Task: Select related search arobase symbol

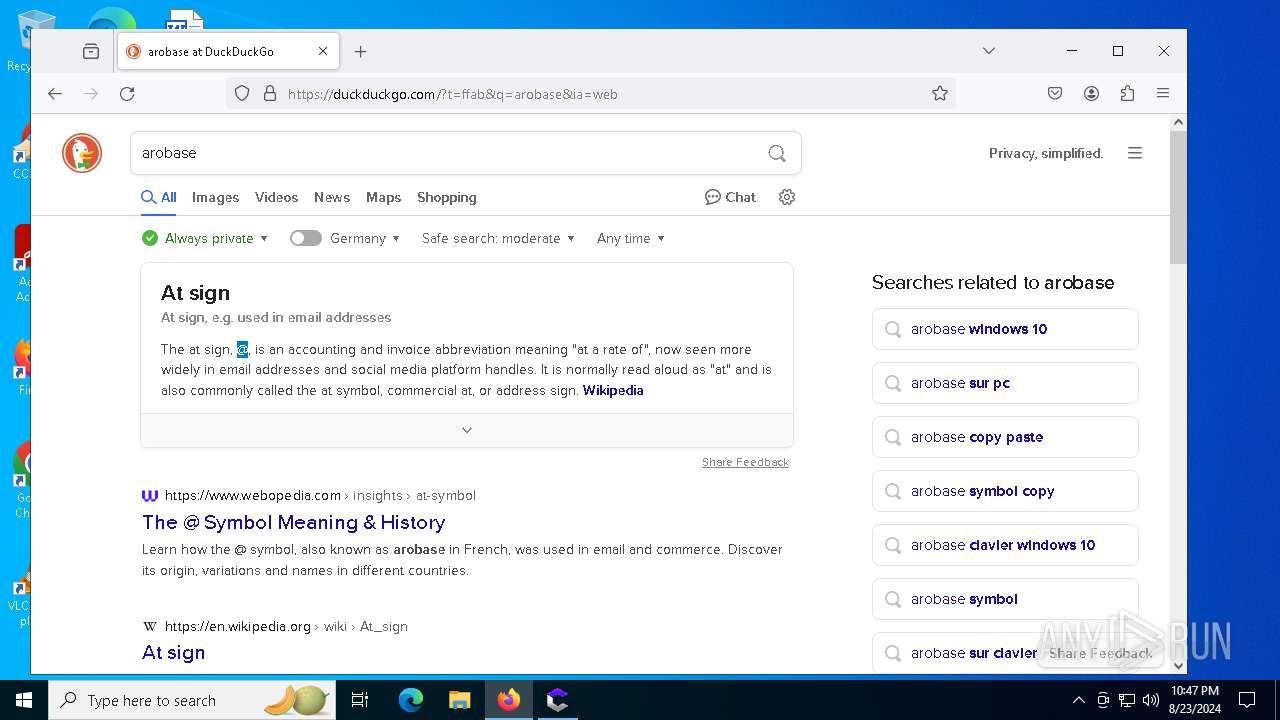Action: 1005,599
